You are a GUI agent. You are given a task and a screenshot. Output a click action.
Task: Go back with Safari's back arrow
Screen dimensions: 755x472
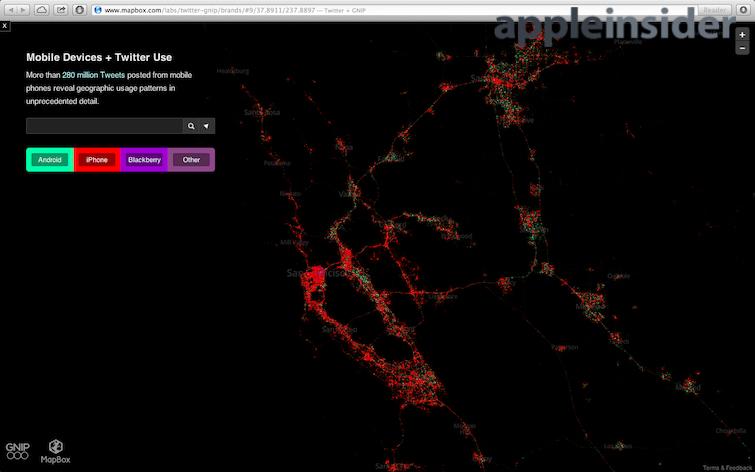coord(11,10)
